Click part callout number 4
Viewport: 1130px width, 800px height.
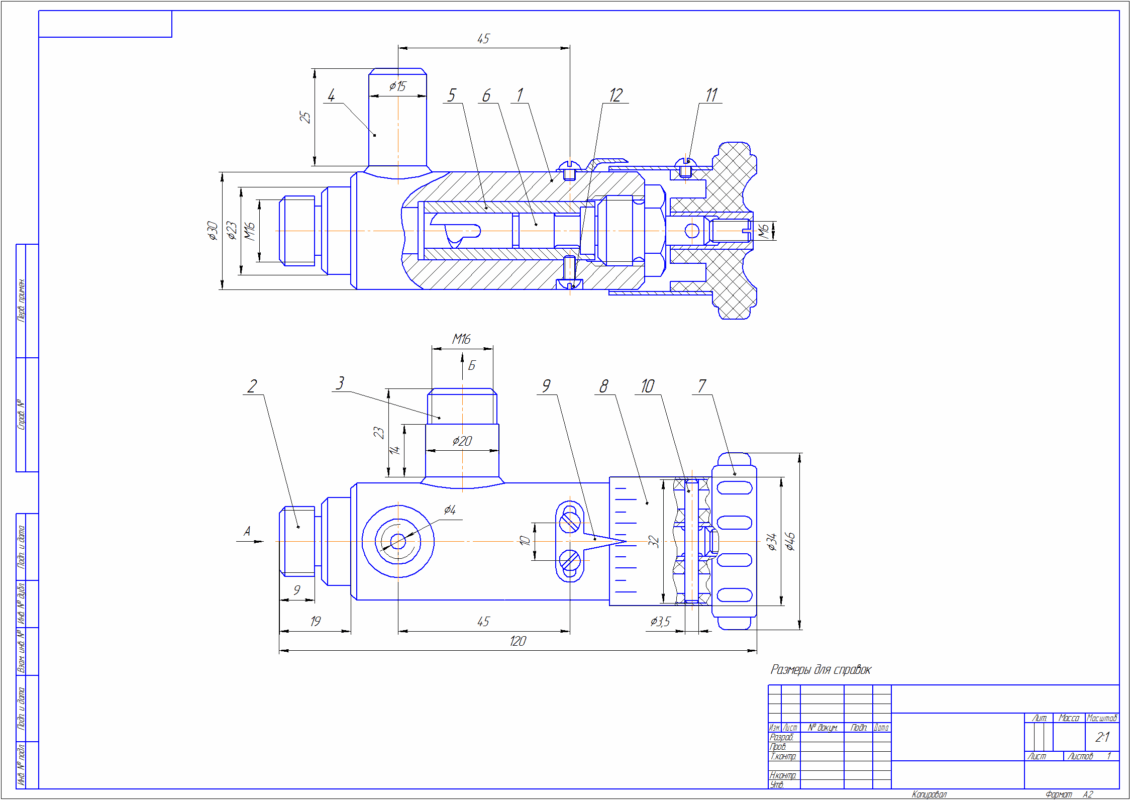(331, 96)
